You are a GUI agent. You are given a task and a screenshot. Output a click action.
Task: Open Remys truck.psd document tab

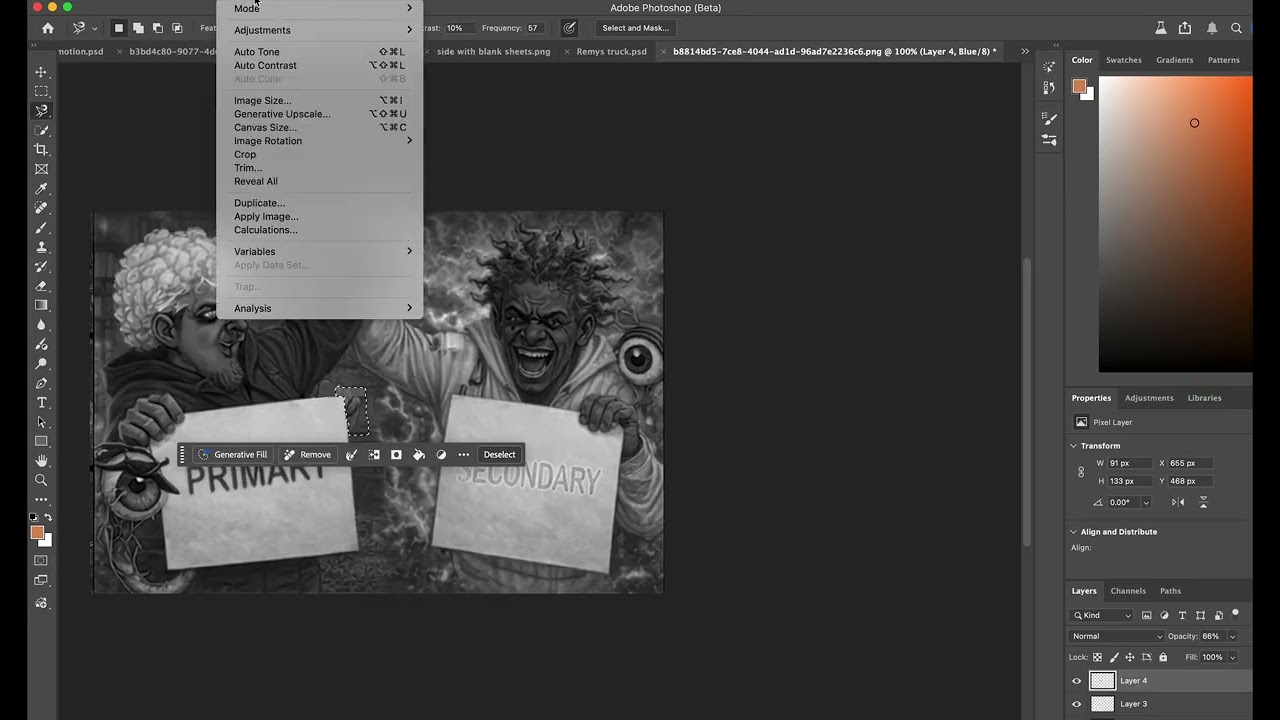(611, 51)
